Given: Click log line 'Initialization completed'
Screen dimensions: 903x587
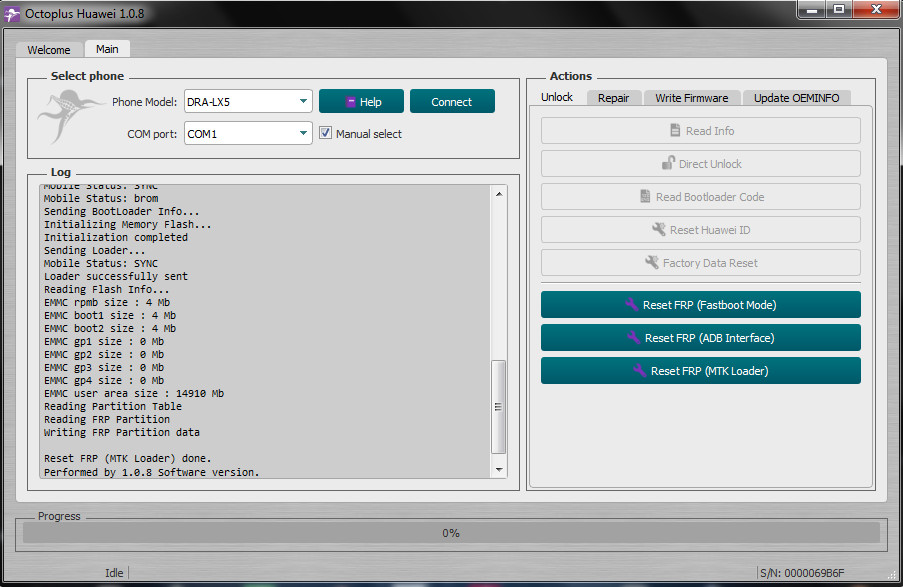Looking at the screenshot, I should pyautogui.click(x=116, y=237).
